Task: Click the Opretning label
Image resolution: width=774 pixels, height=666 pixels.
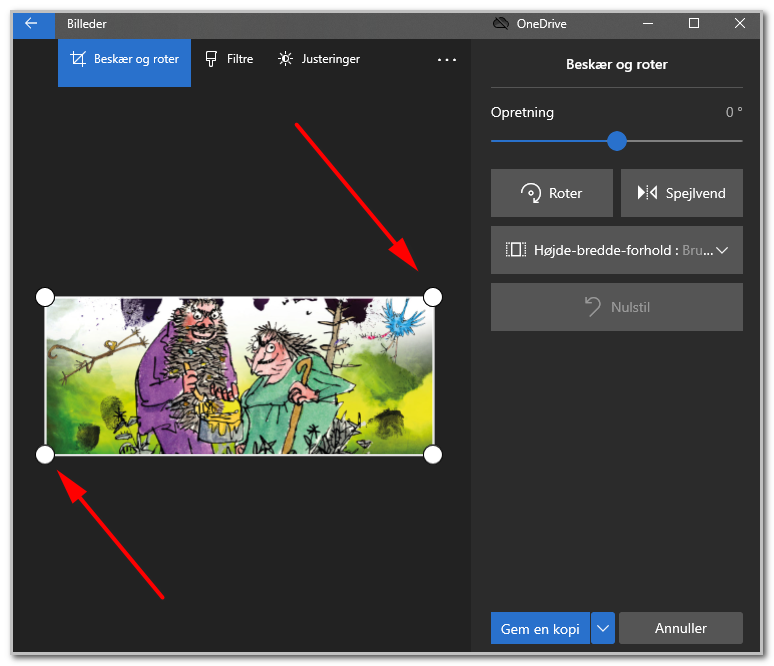Action: [x=522, y=113]
